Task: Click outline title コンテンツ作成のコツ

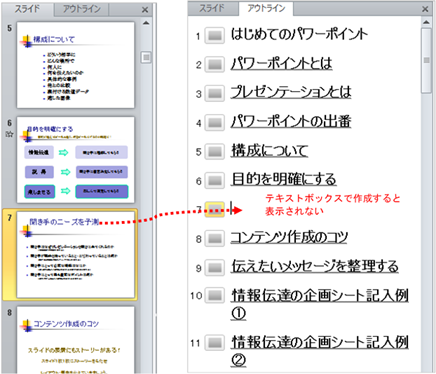Action: coord(289,237)
